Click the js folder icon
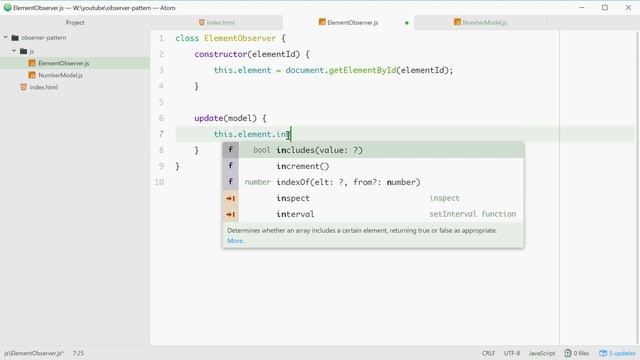This screenshot has height=360, width=640. [x=23, y=51]
